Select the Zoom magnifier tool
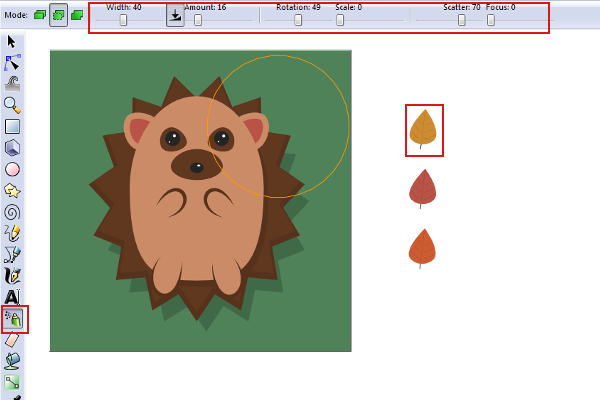 (13, 105)
